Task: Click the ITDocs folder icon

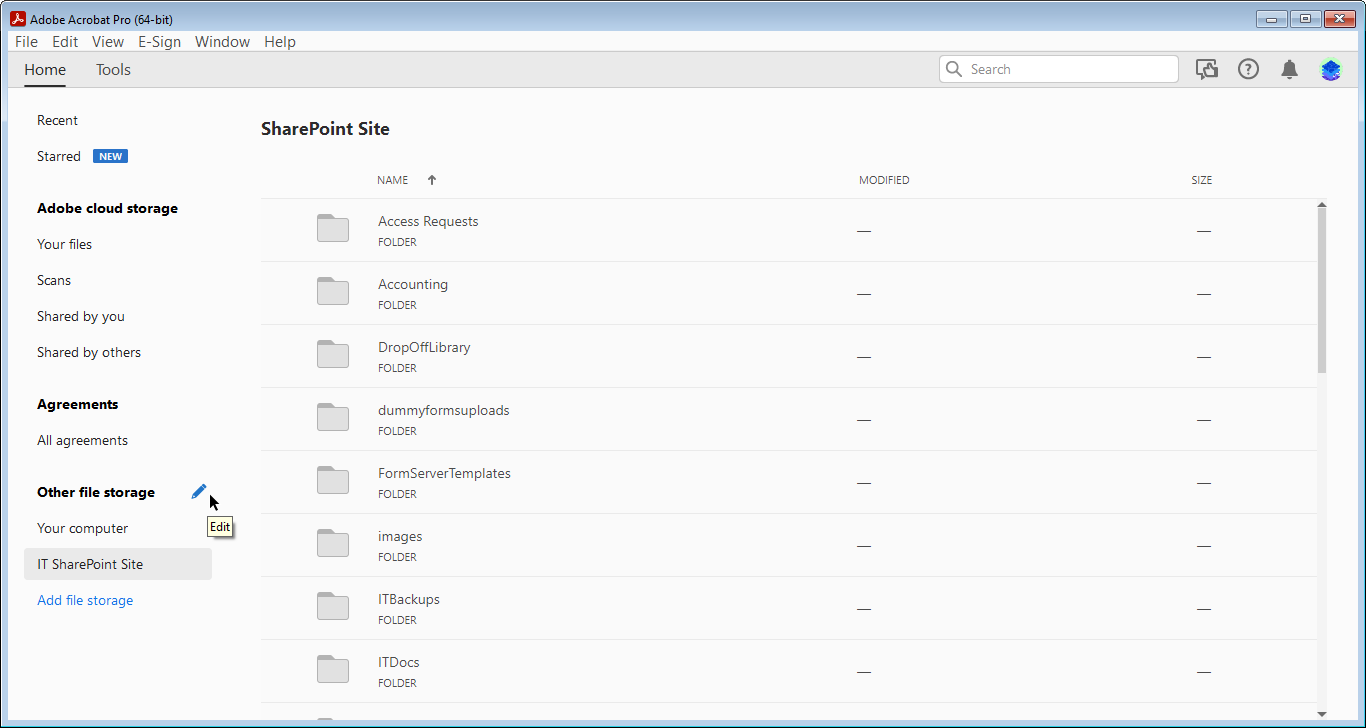Action: 333,669
